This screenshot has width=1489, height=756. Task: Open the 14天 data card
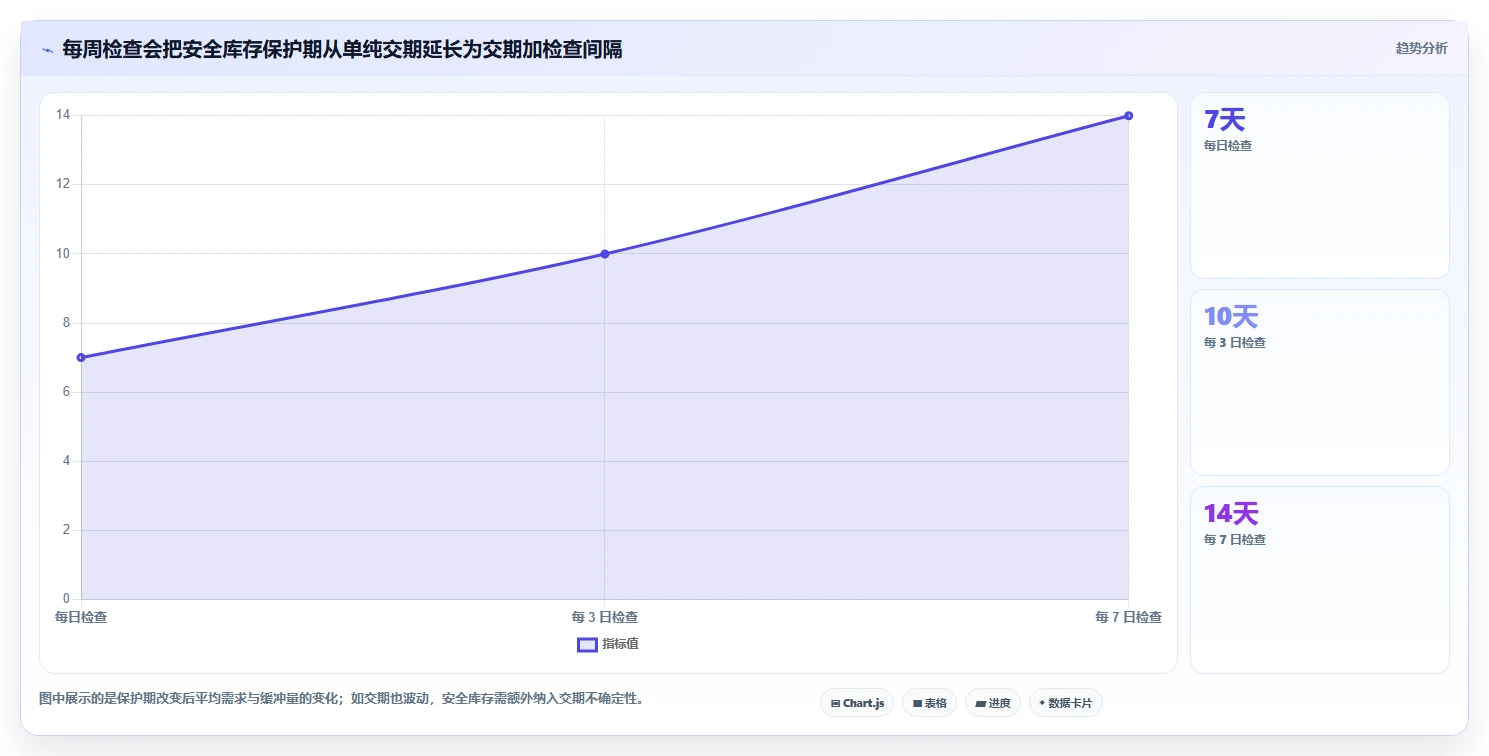coord(1319,579)
